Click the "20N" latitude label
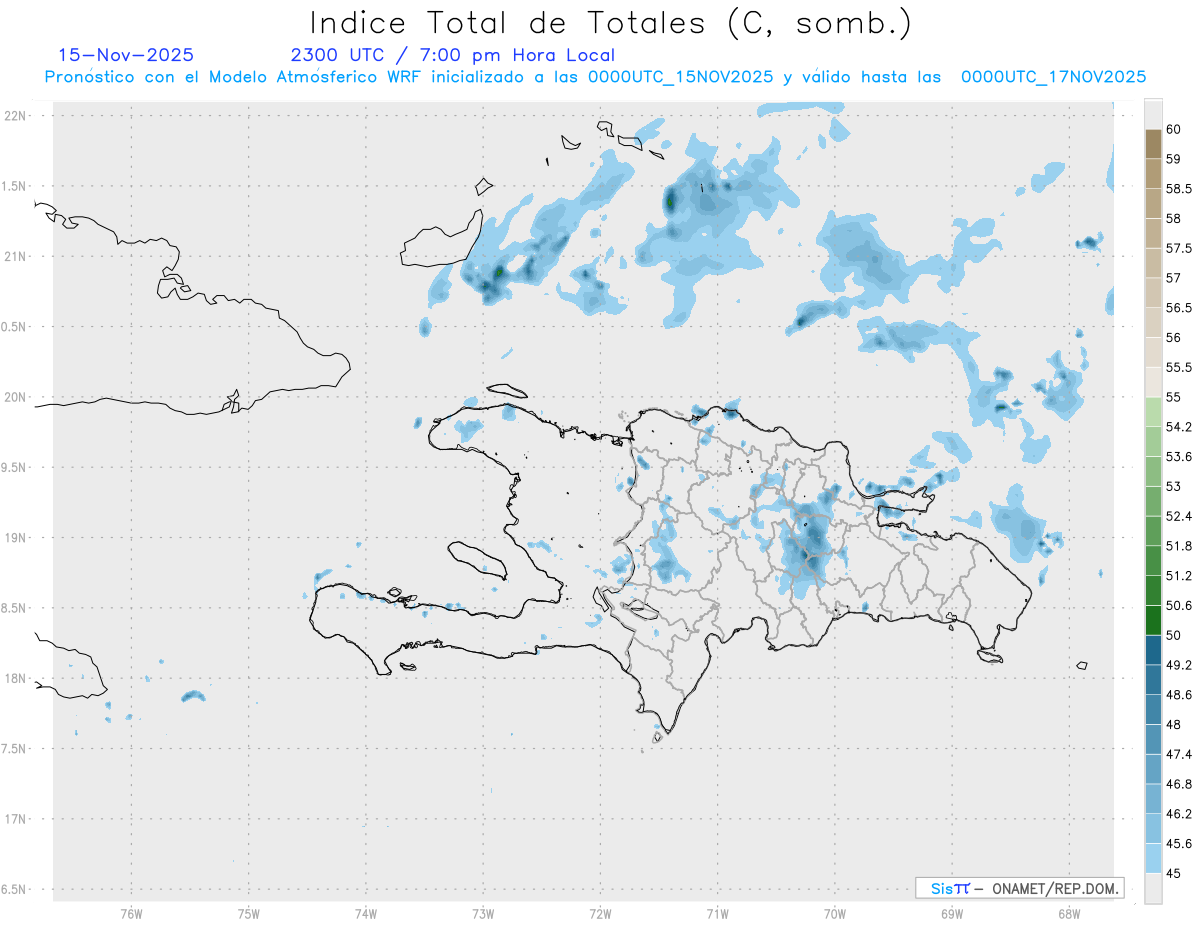 point(15,397)
